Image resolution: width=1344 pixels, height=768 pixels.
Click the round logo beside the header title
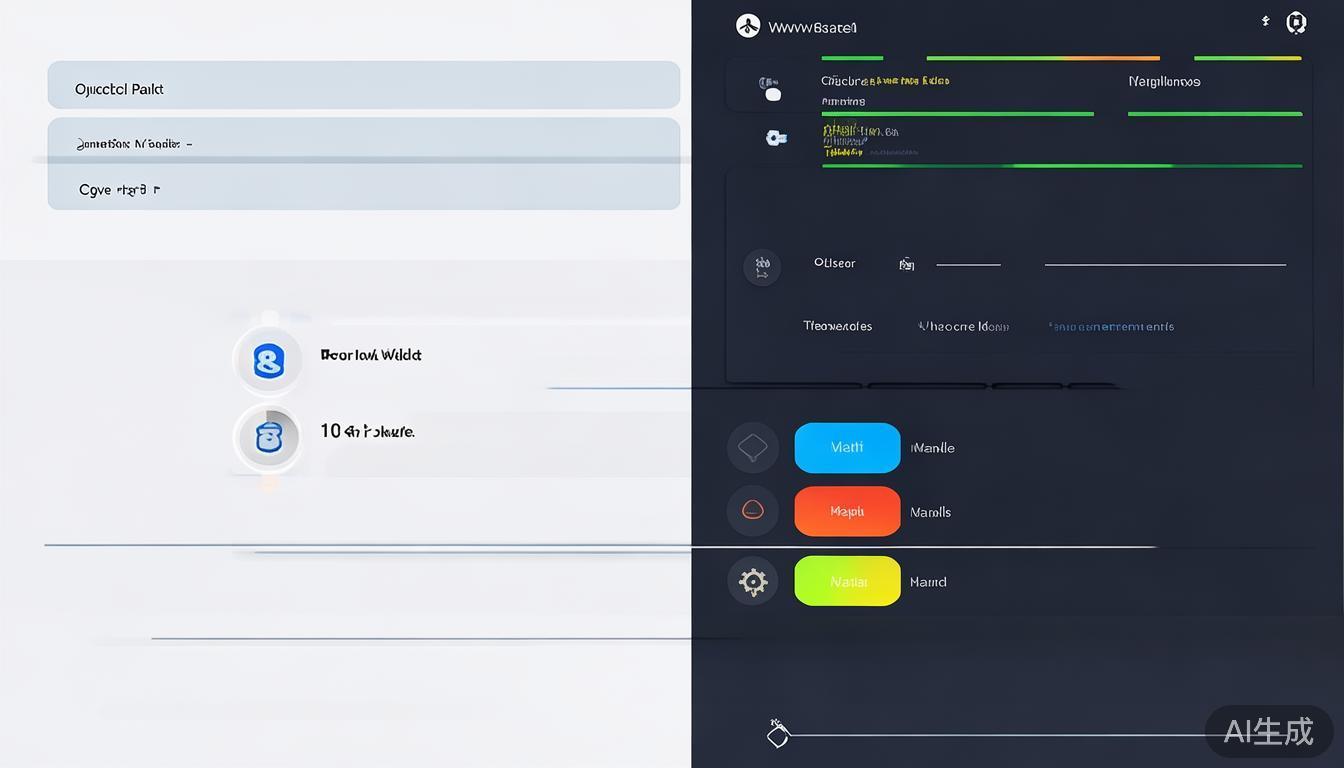pyautogui.click(x=748, y=26)
